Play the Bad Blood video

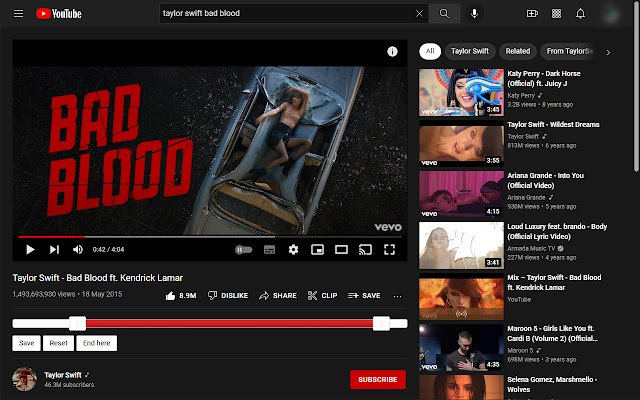(30, 249)
